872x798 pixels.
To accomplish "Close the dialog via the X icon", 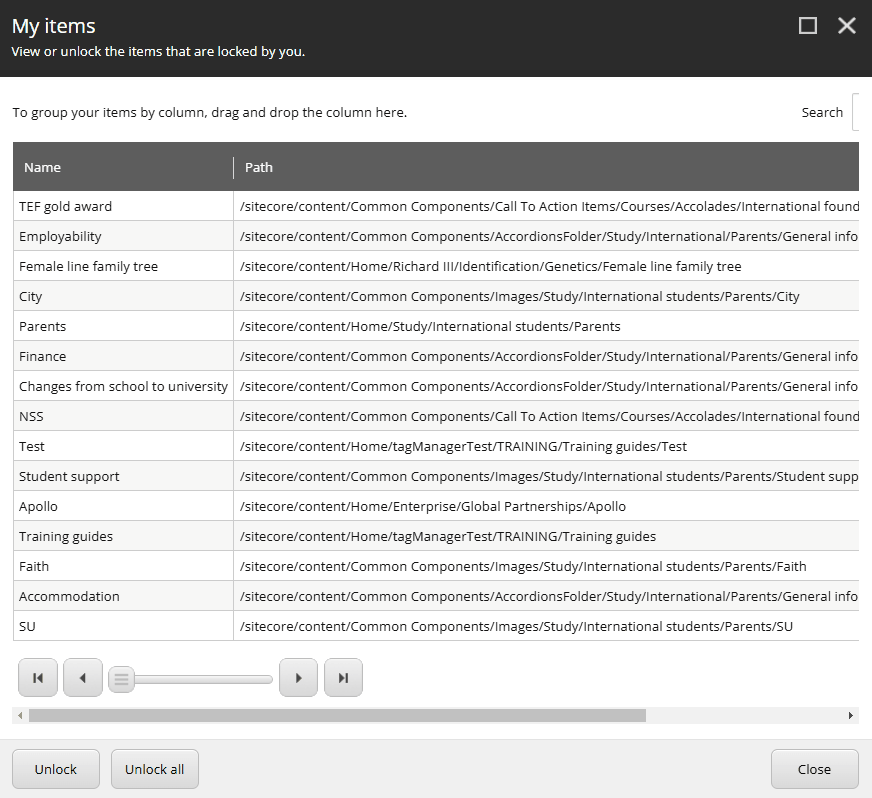I will tap(847, 25).
